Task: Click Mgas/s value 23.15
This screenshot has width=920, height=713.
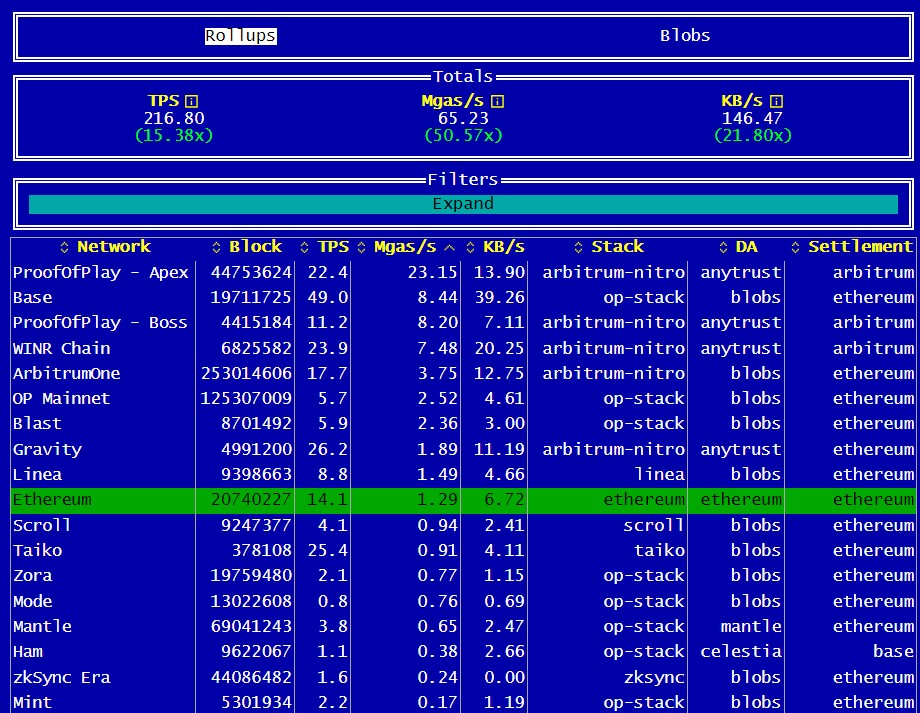Action: pyautogui.click(x=432, y=272)
